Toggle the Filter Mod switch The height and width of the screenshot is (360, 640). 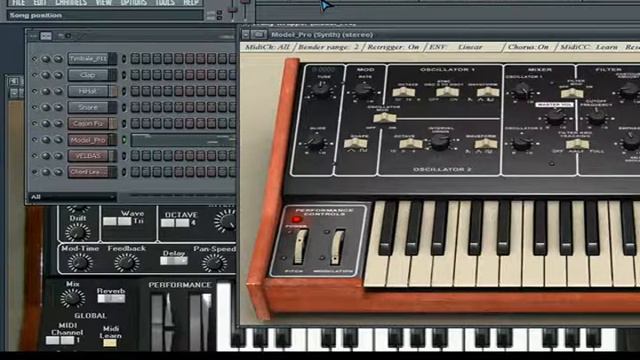pyautogui.click(x=572, y=93)
